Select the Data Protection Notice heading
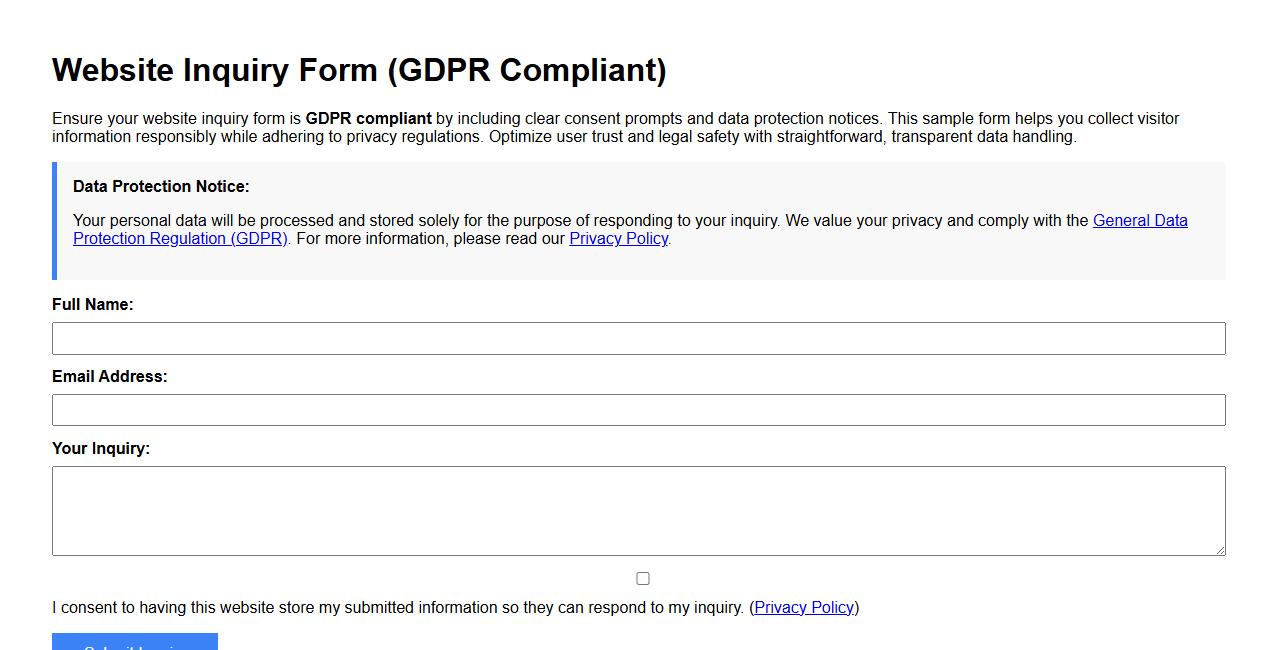This screenshot has width=1278, height=650. click(x=161, y=186)
